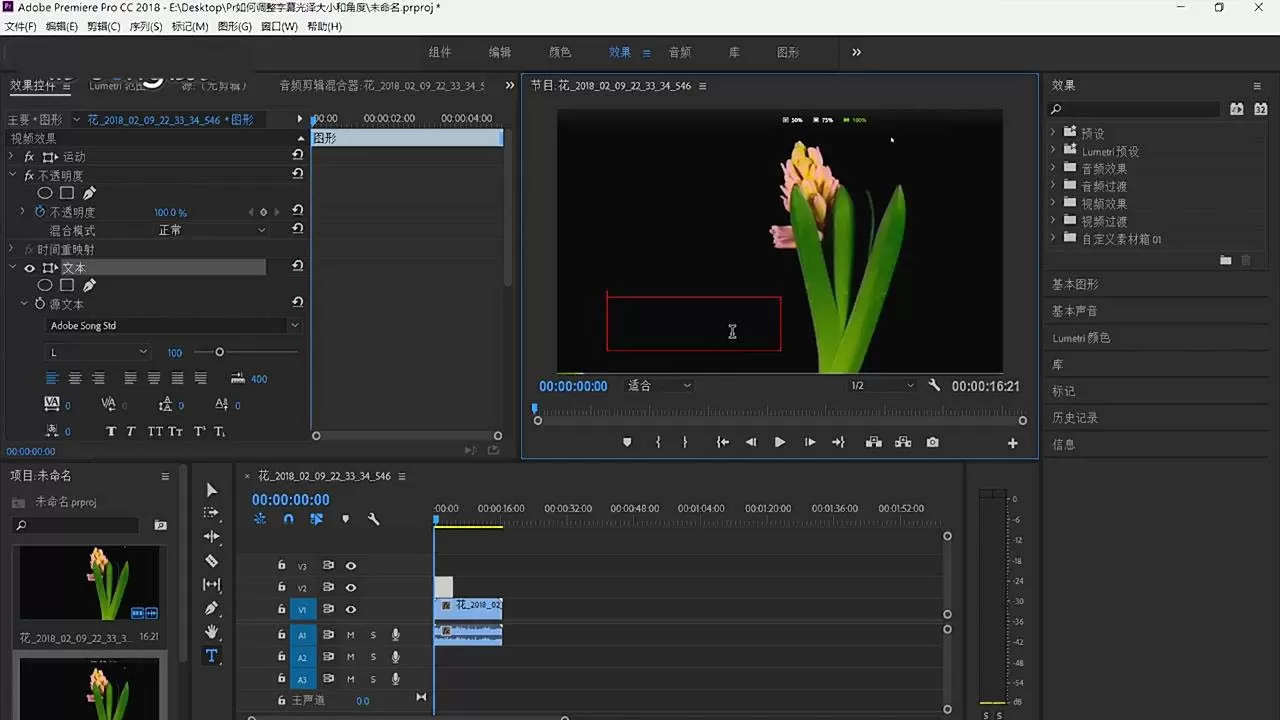
Task: Collapse the Opacity effect section
Action: click(x=12, y=175)
